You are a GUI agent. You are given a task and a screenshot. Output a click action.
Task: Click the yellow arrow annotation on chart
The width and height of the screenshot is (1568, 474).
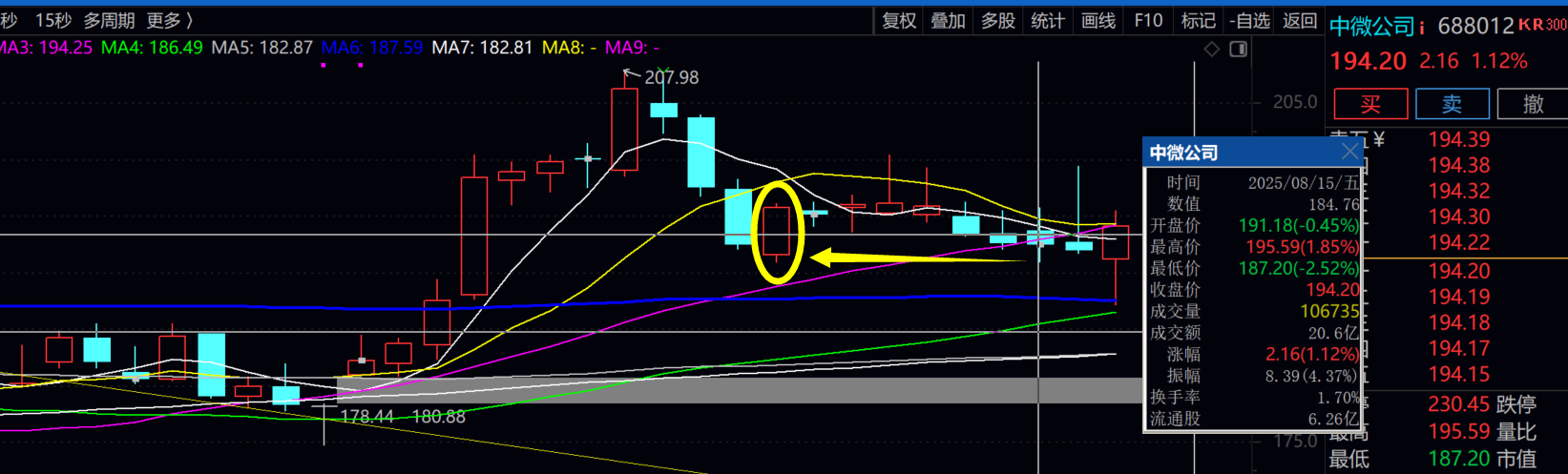point(914,258)
